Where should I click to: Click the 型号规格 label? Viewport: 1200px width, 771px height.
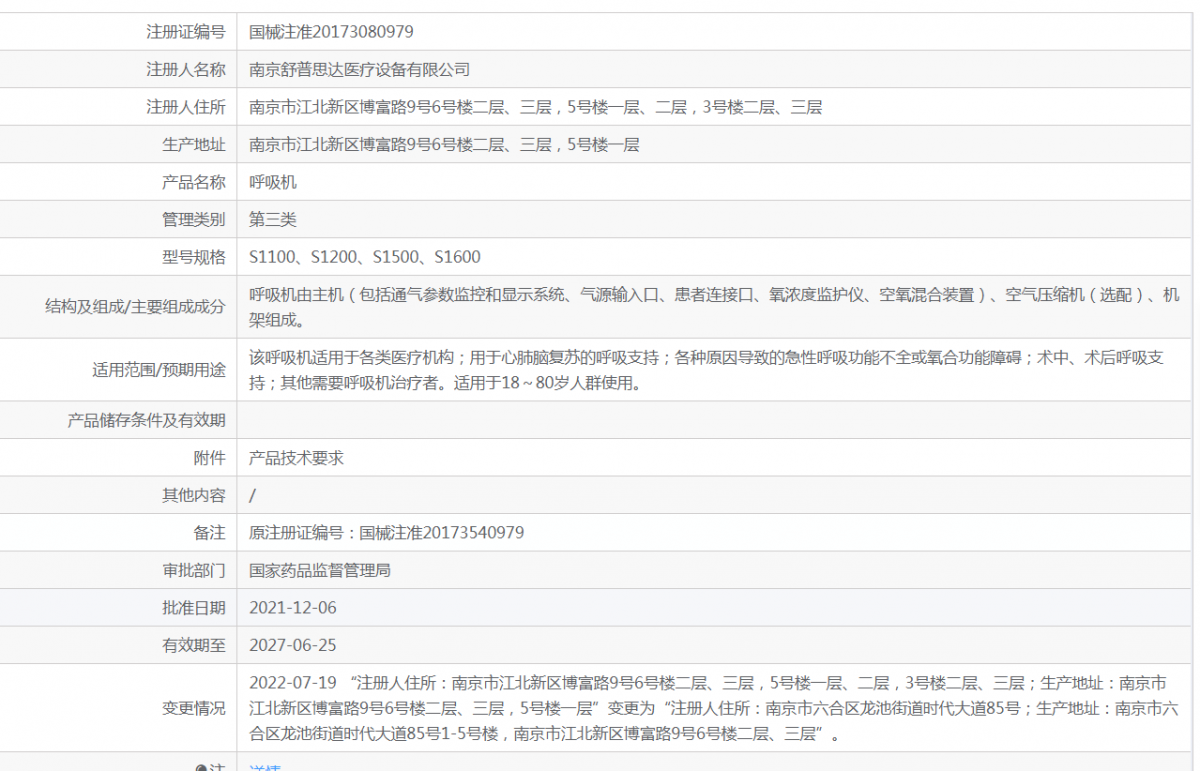[194, 257]
